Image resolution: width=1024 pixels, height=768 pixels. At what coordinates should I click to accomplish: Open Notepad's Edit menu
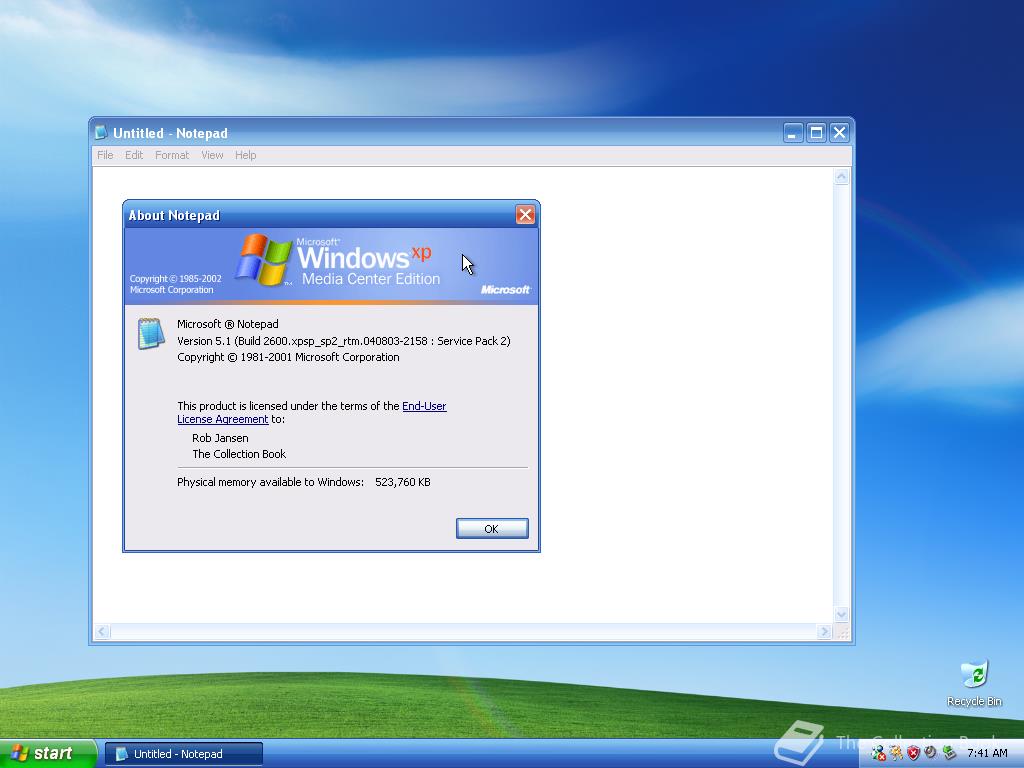click(134, 155)
